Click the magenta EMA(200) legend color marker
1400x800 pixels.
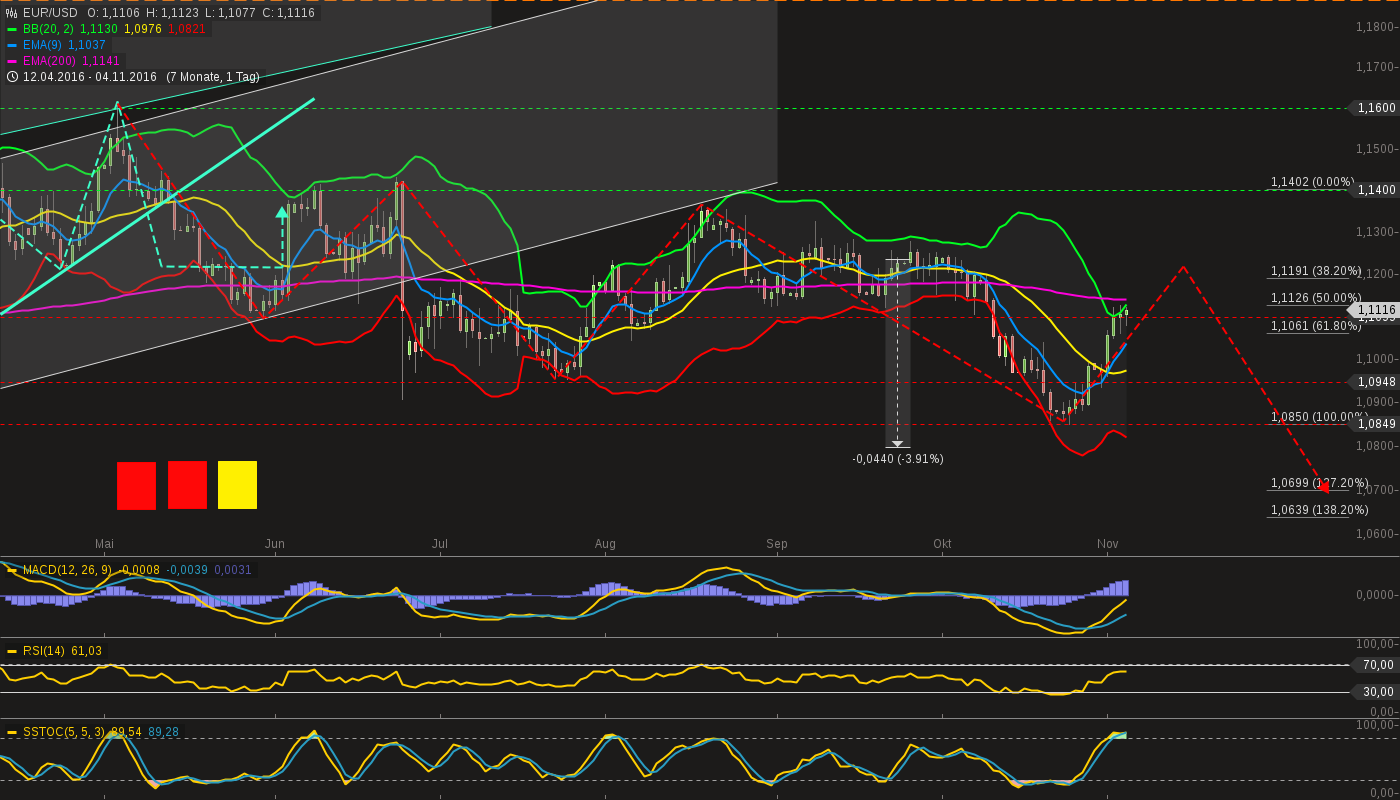(12, 61)
